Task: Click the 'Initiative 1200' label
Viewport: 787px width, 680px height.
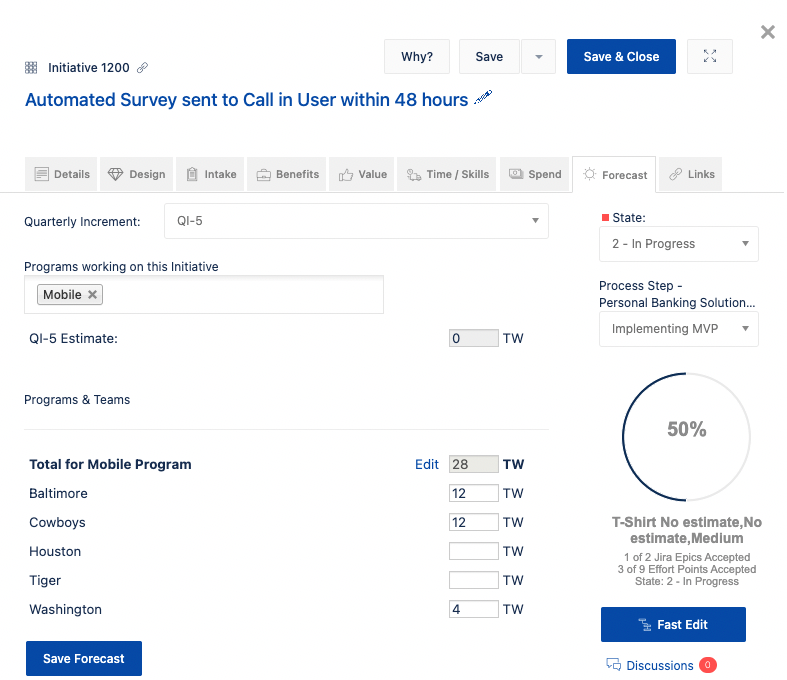Action: point(89,68)
